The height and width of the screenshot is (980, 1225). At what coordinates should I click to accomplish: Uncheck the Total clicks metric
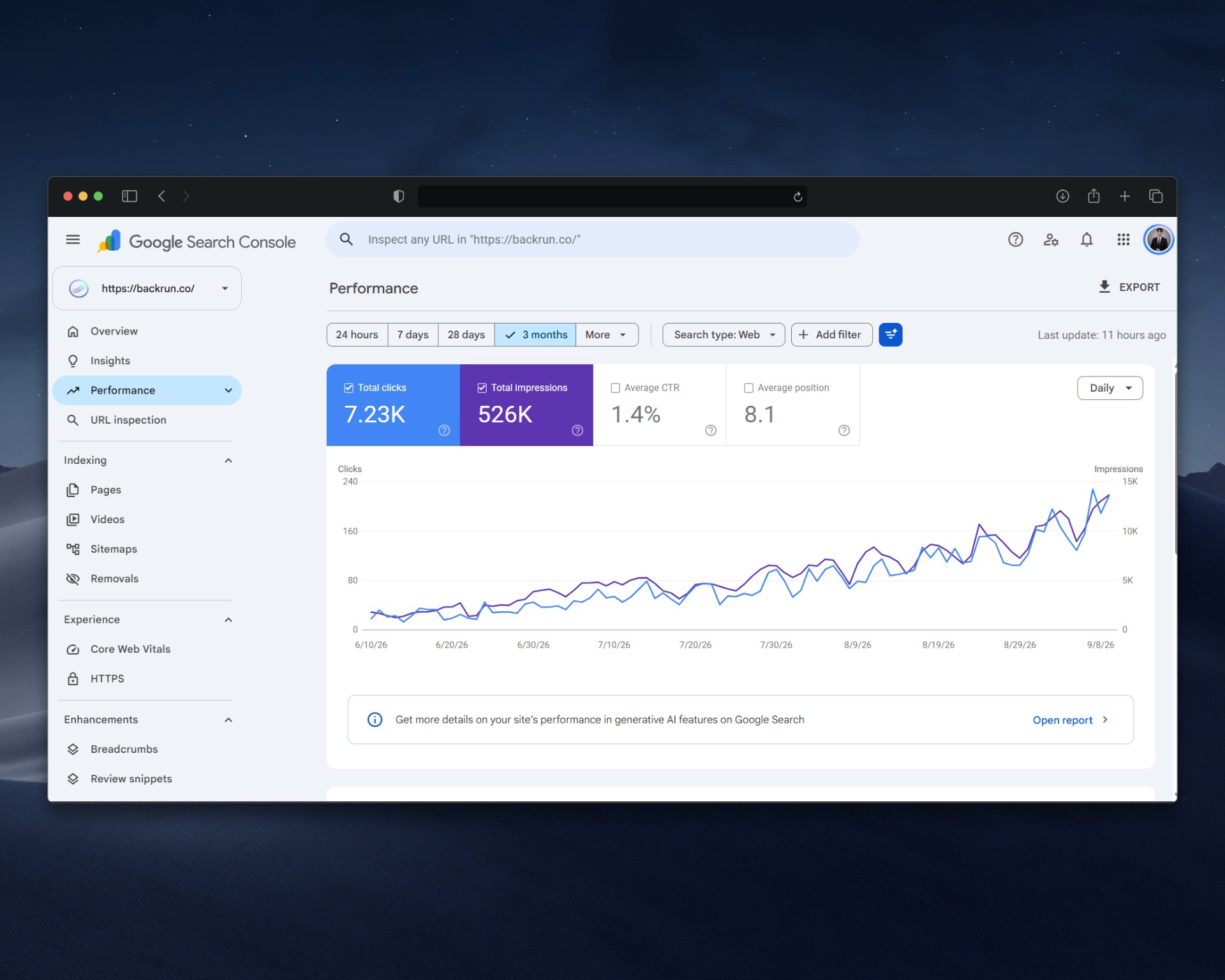click(349, 387)
